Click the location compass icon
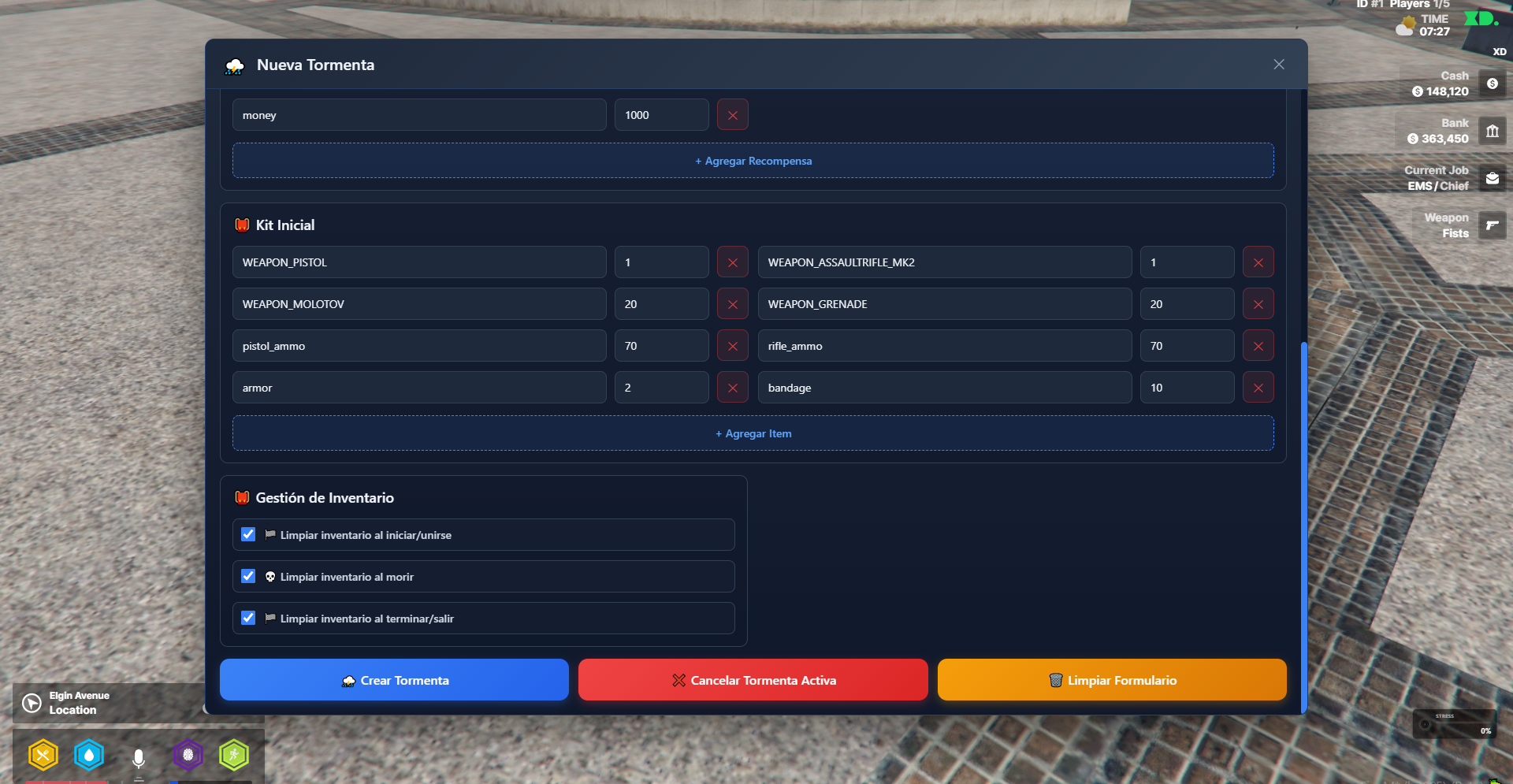Image resolution: width=1513 pixels, height=784 pixels. [32, 703]
